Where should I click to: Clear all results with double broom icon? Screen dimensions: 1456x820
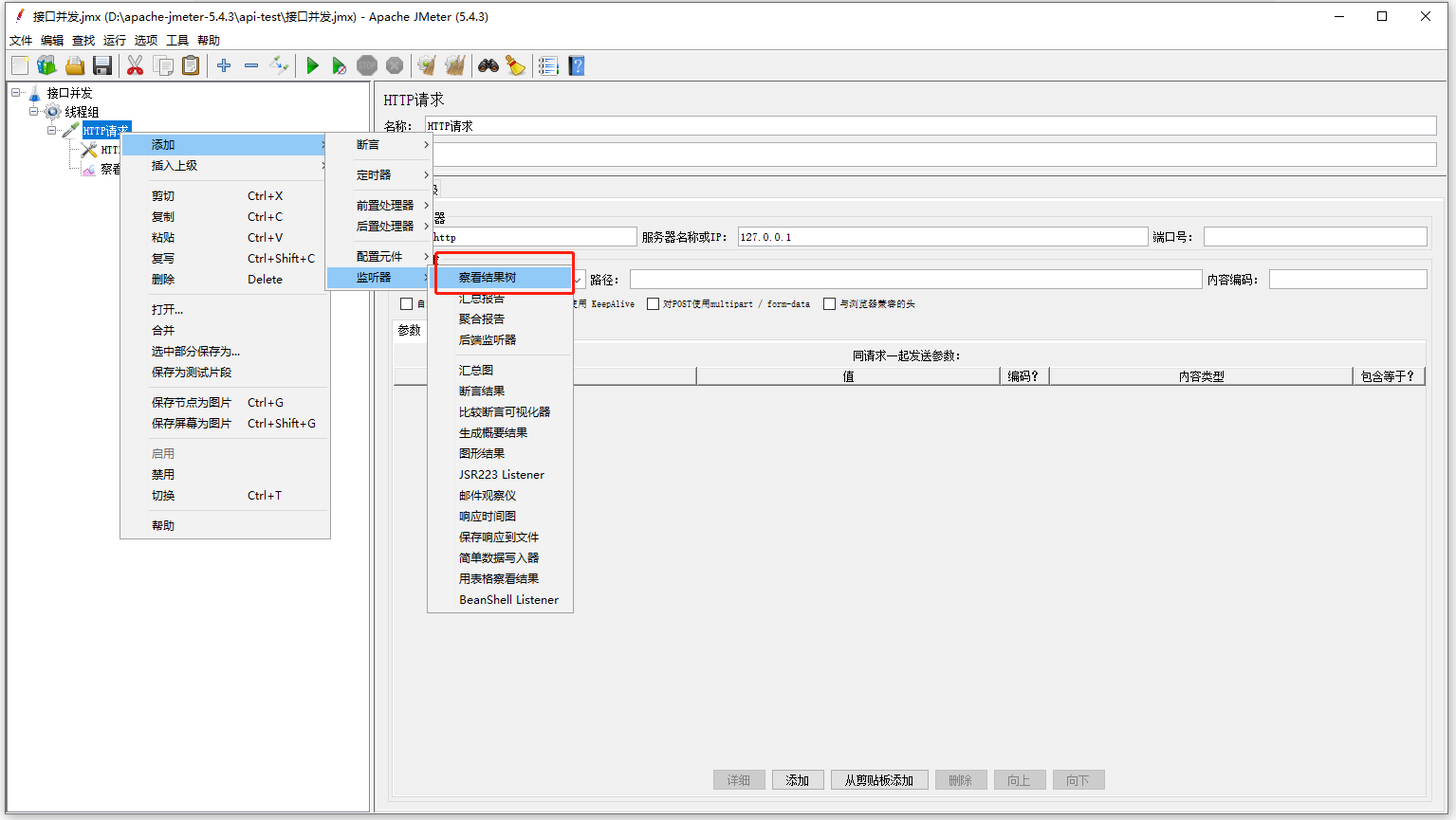[455, 65]
